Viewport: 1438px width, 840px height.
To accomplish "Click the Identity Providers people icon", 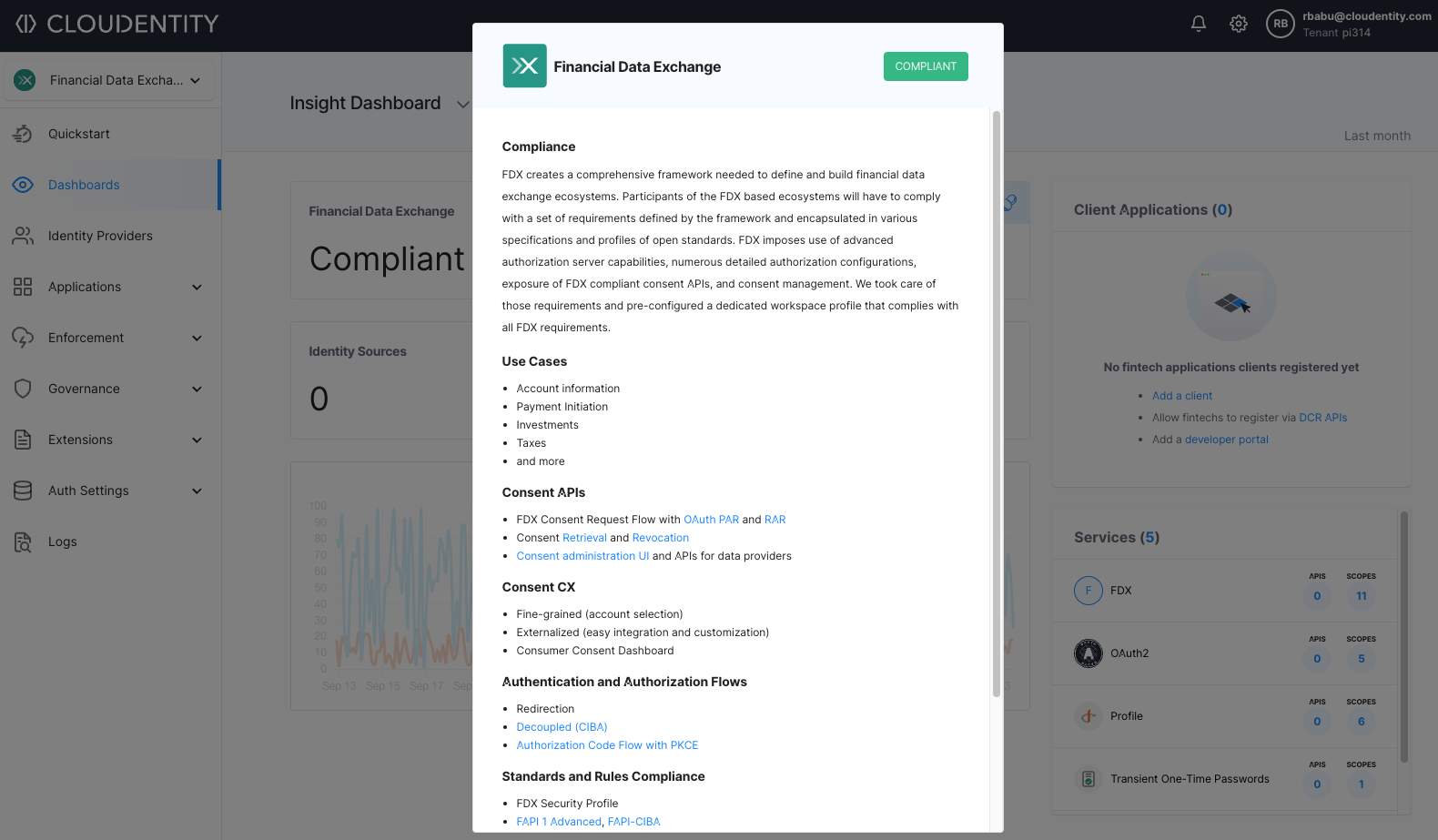I will pos(23,236).
